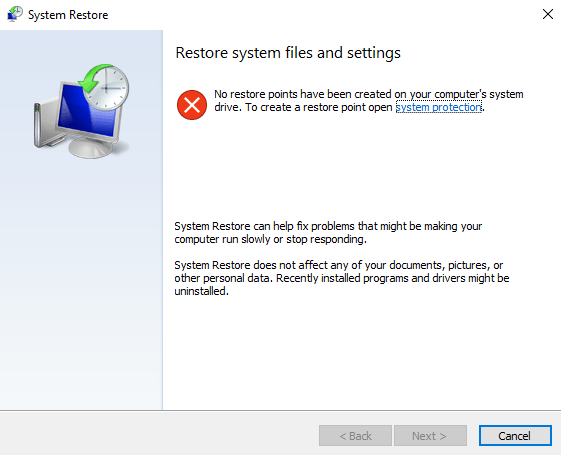Click the 'Restore system files and settings' heading
This screenshot has height=455, width=561.
(x=288, y=53)
